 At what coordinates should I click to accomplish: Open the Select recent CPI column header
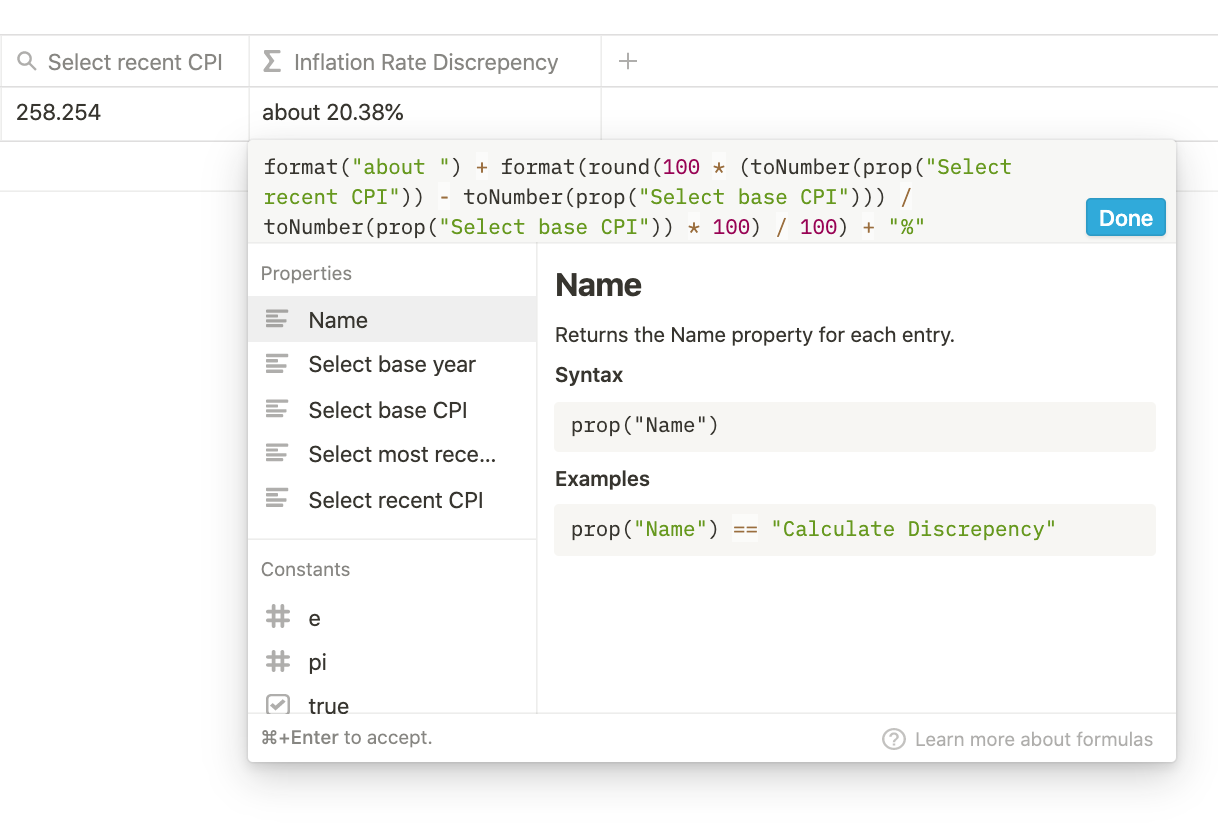click(134, 62)
